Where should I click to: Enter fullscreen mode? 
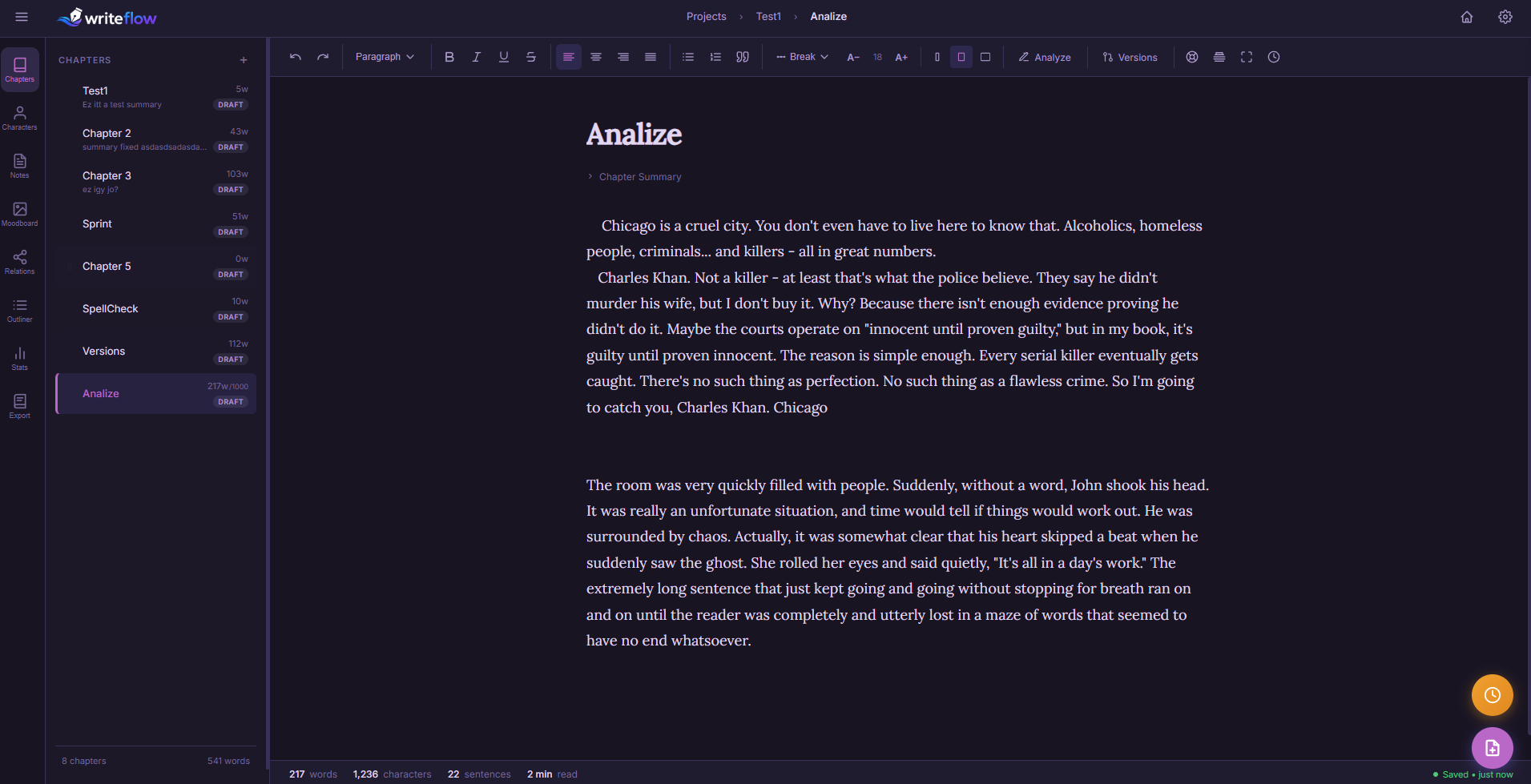point(1247,57)
